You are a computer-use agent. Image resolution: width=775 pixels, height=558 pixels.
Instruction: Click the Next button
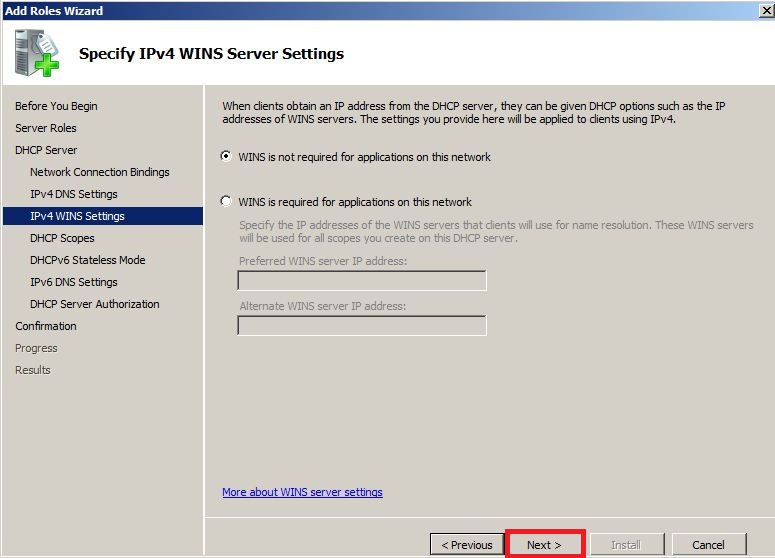point(544,545)
